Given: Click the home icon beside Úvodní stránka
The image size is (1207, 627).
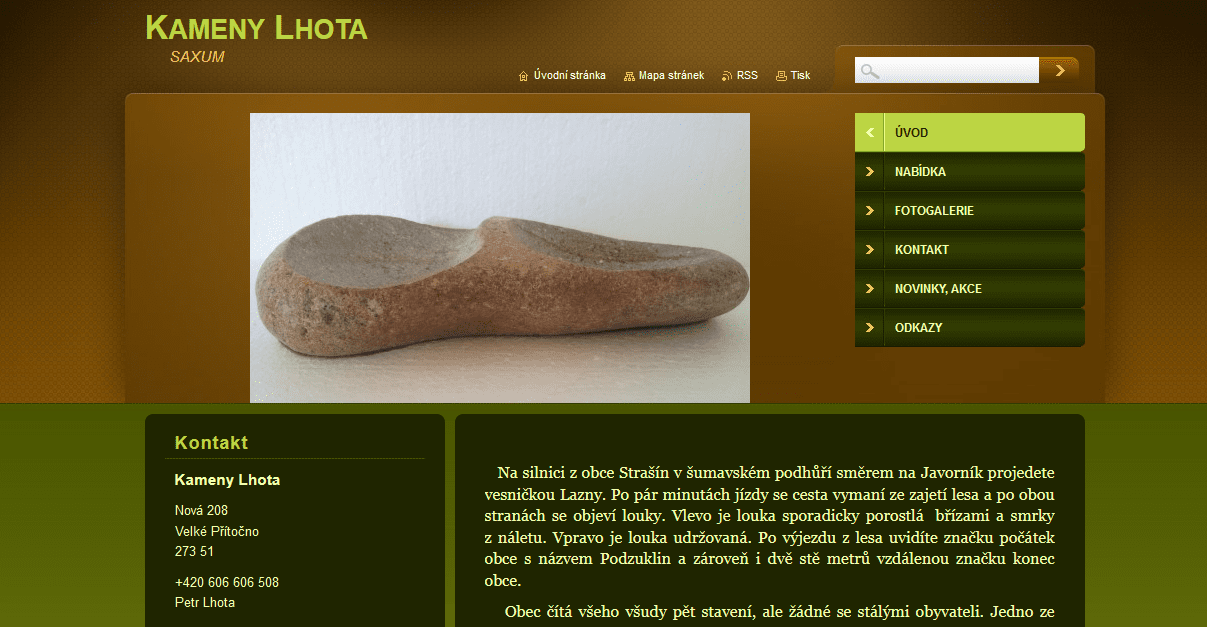Looking at the screenshot, I should (x=523, y=76).
